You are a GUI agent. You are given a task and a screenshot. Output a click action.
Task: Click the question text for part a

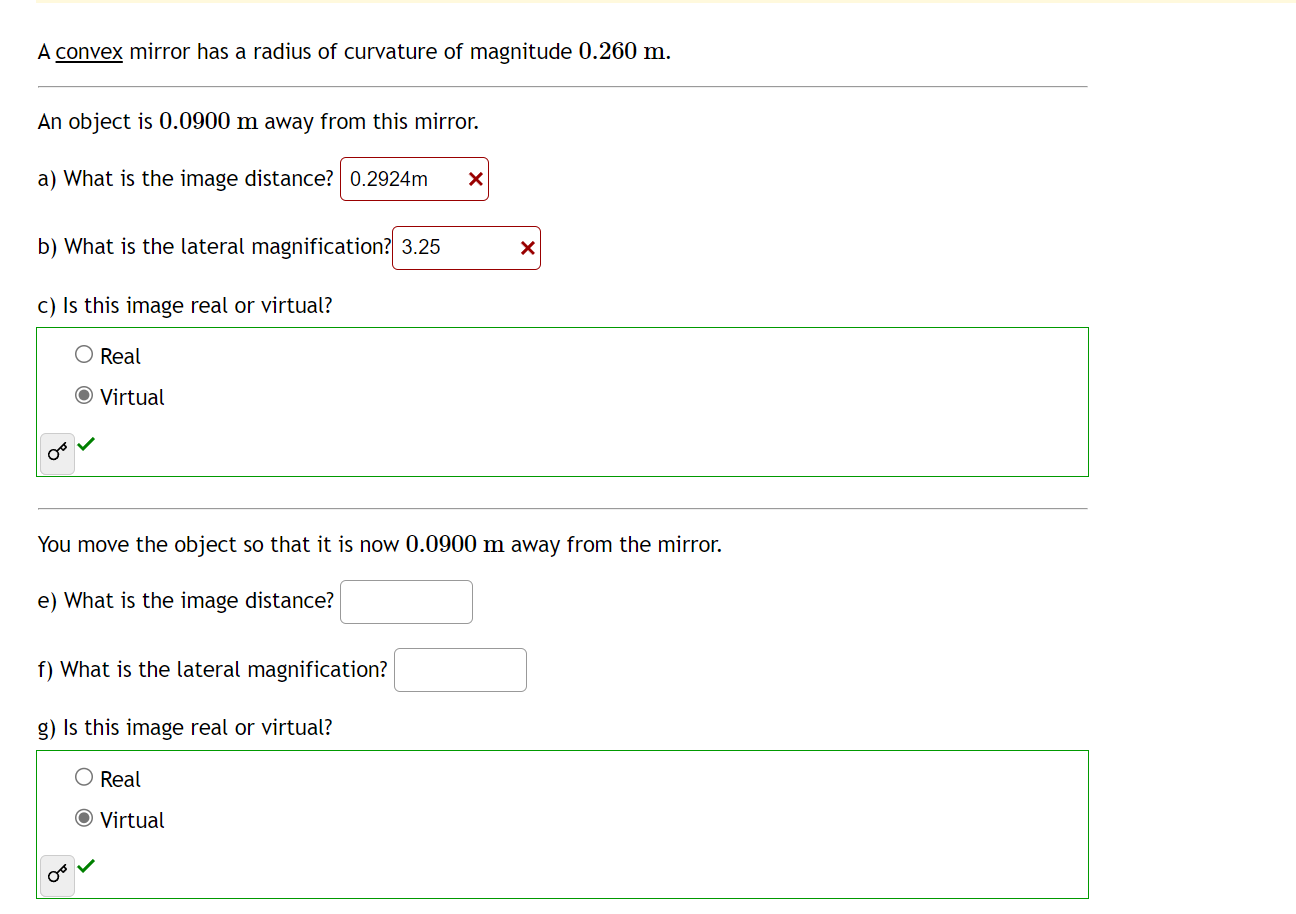pos(185,178)
